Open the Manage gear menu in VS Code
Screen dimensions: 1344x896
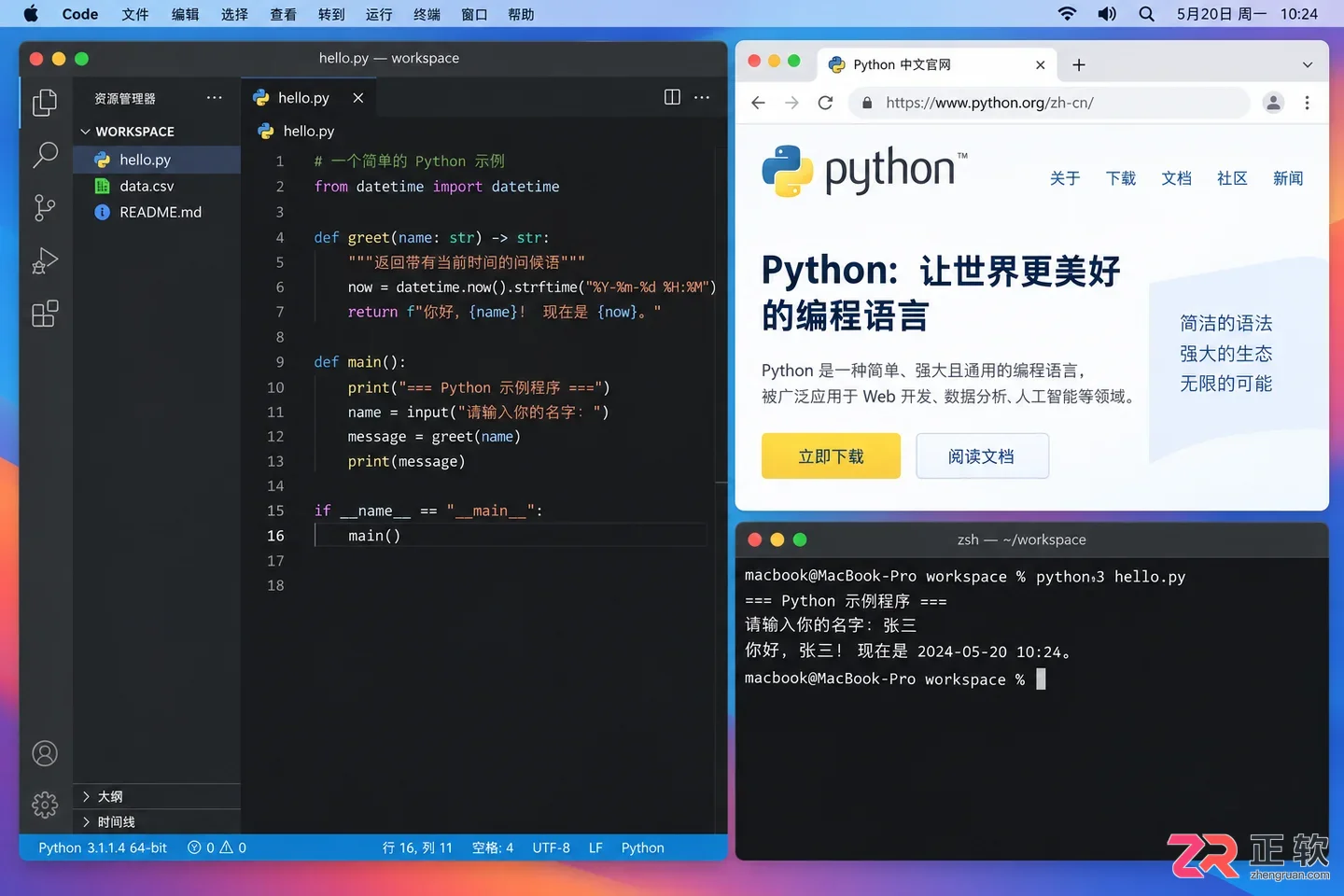45,805
